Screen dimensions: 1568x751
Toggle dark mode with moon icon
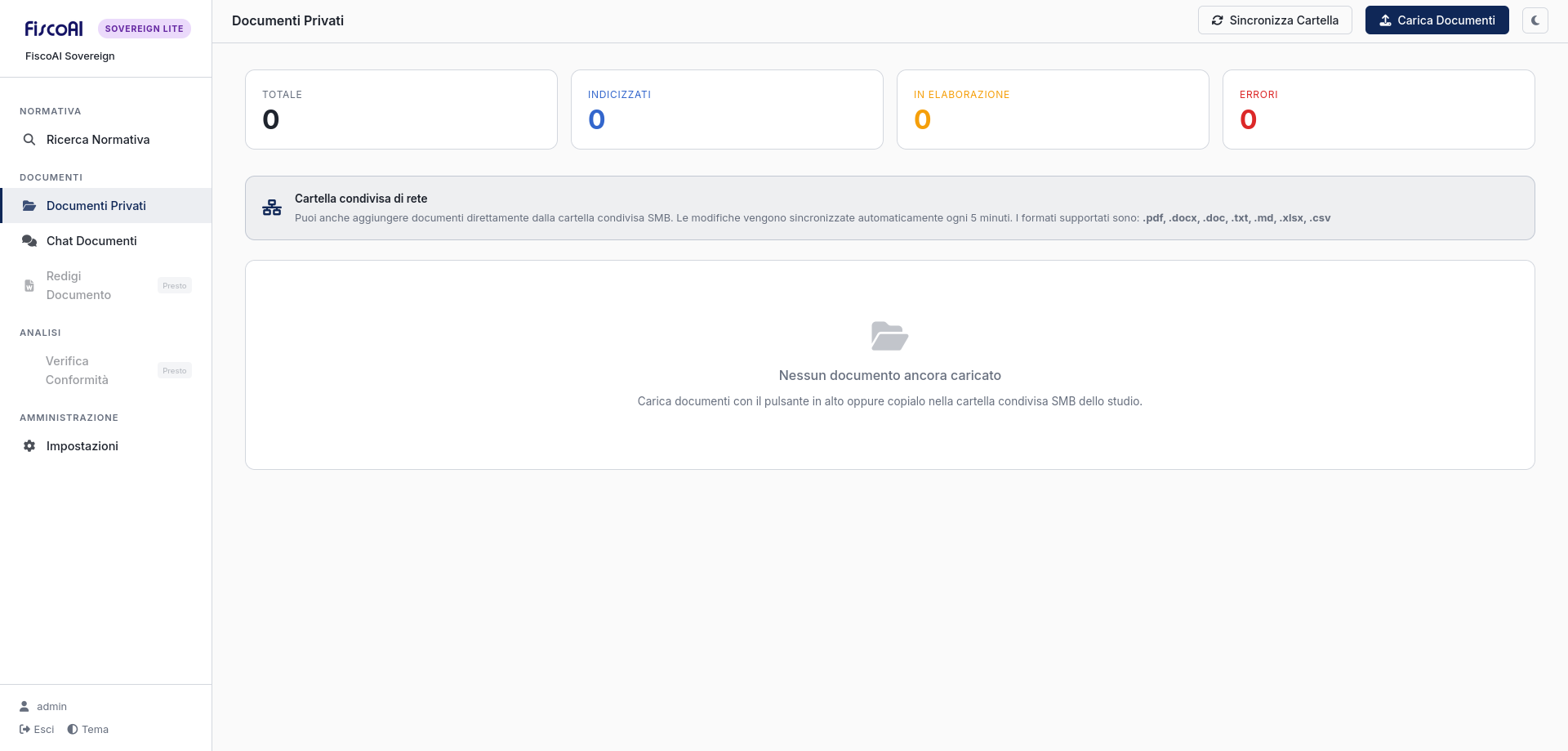coord(1535,20)
